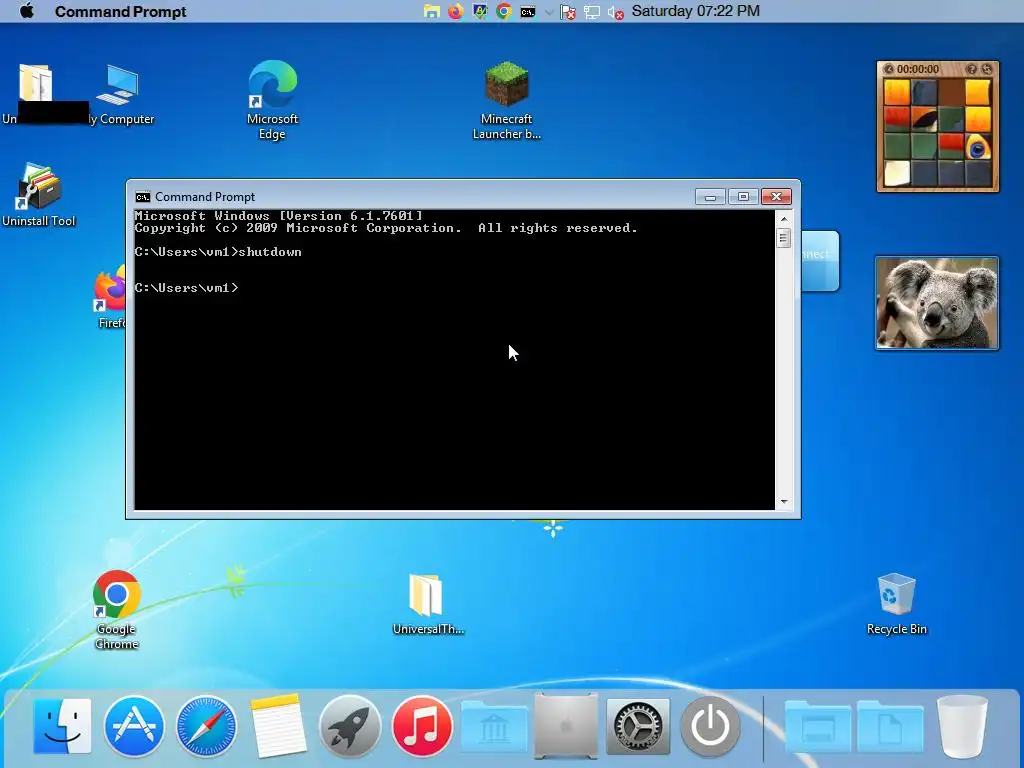Click the console scrollbar thumb
Image resolution: width=1024 pixels, height=768 pixels.
pos(784,238)
